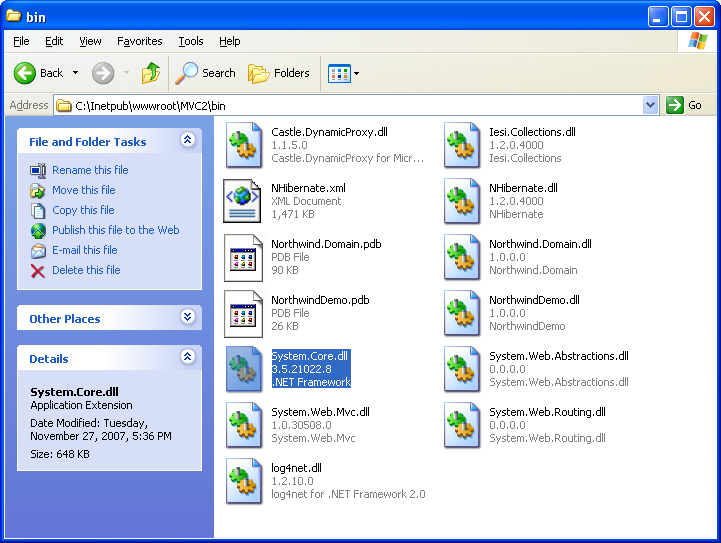Image resolution: width=721 pixels, height=543 pixels.
Task: Click the highlighted System.Core.dll name
Action: pos(309,356)
